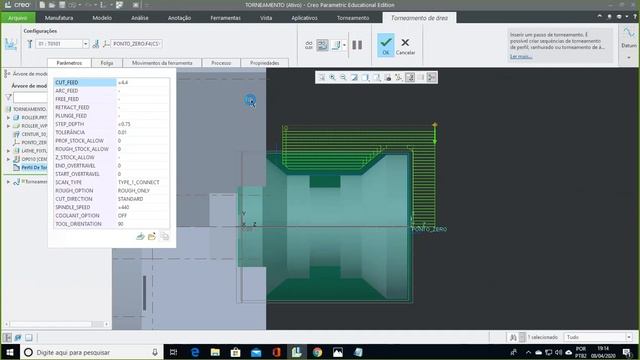Click the open file icon in quick access toolbar
The width and height of the screenshot is (640, 360).
coord(52,5)
